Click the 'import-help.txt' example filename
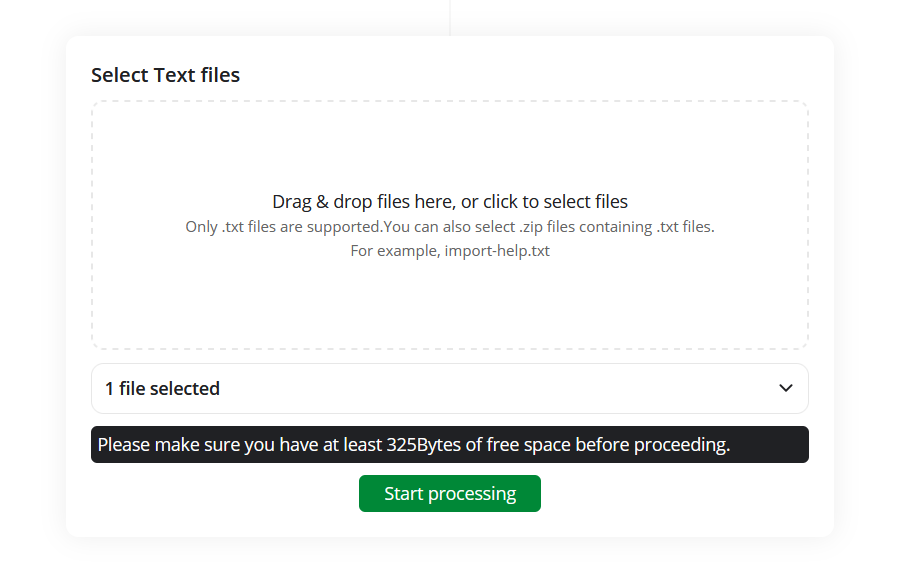This screenshot has width=897, height=580. click(495, 251)
